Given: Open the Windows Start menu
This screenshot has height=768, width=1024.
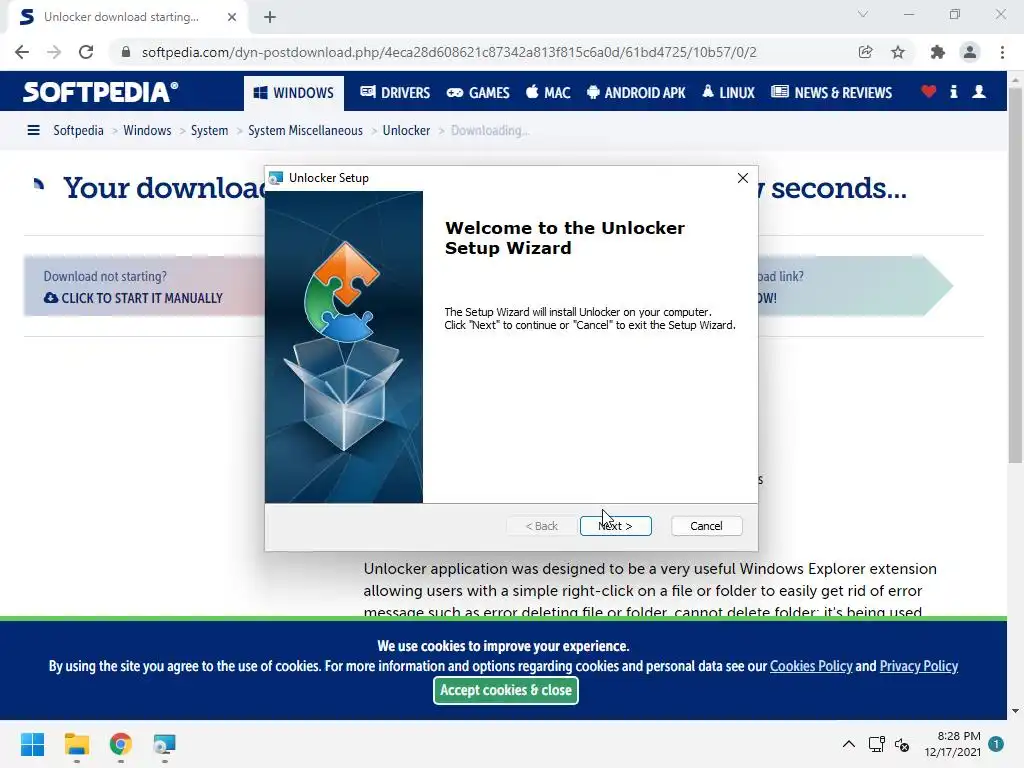Looking at the screenshot, I should coord(33,744).
